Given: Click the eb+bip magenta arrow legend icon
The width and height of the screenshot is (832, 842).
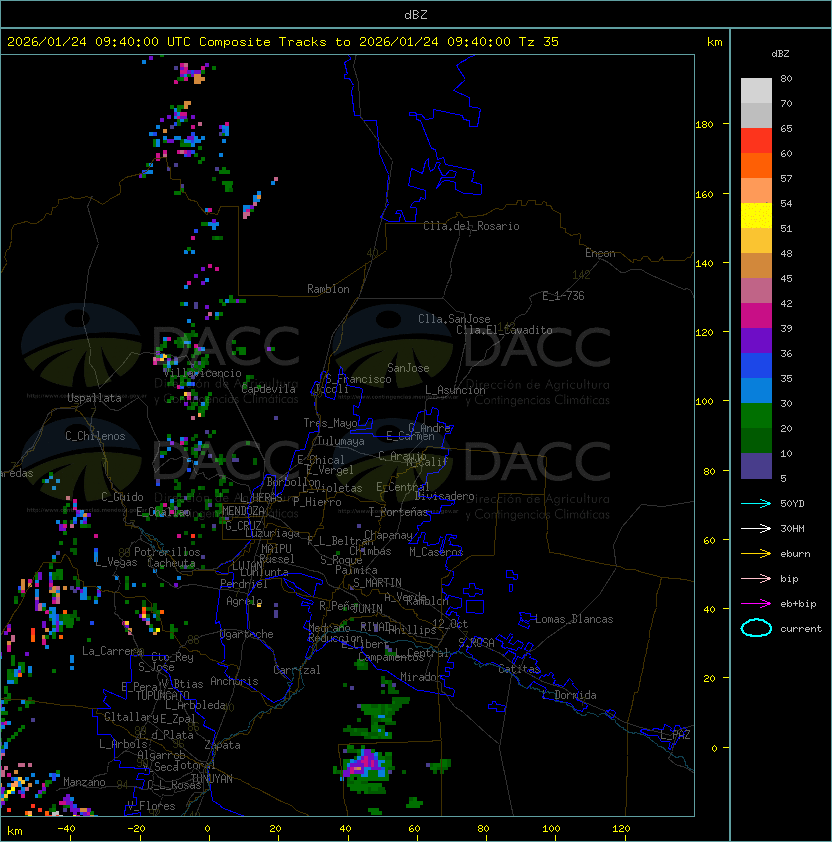Looking at the screenshot, I should [x=756, y=604].
